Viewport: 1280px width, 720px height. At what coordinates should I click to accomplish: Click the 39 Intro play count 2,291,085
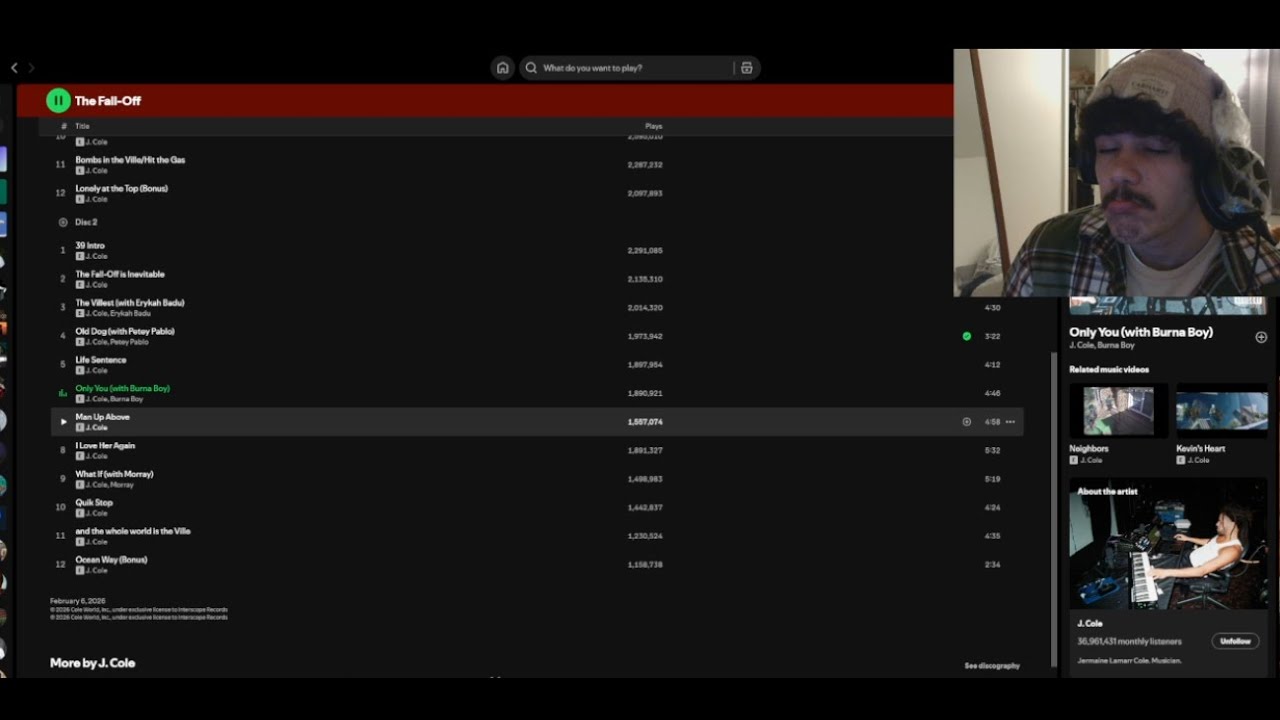coord(645,251)
